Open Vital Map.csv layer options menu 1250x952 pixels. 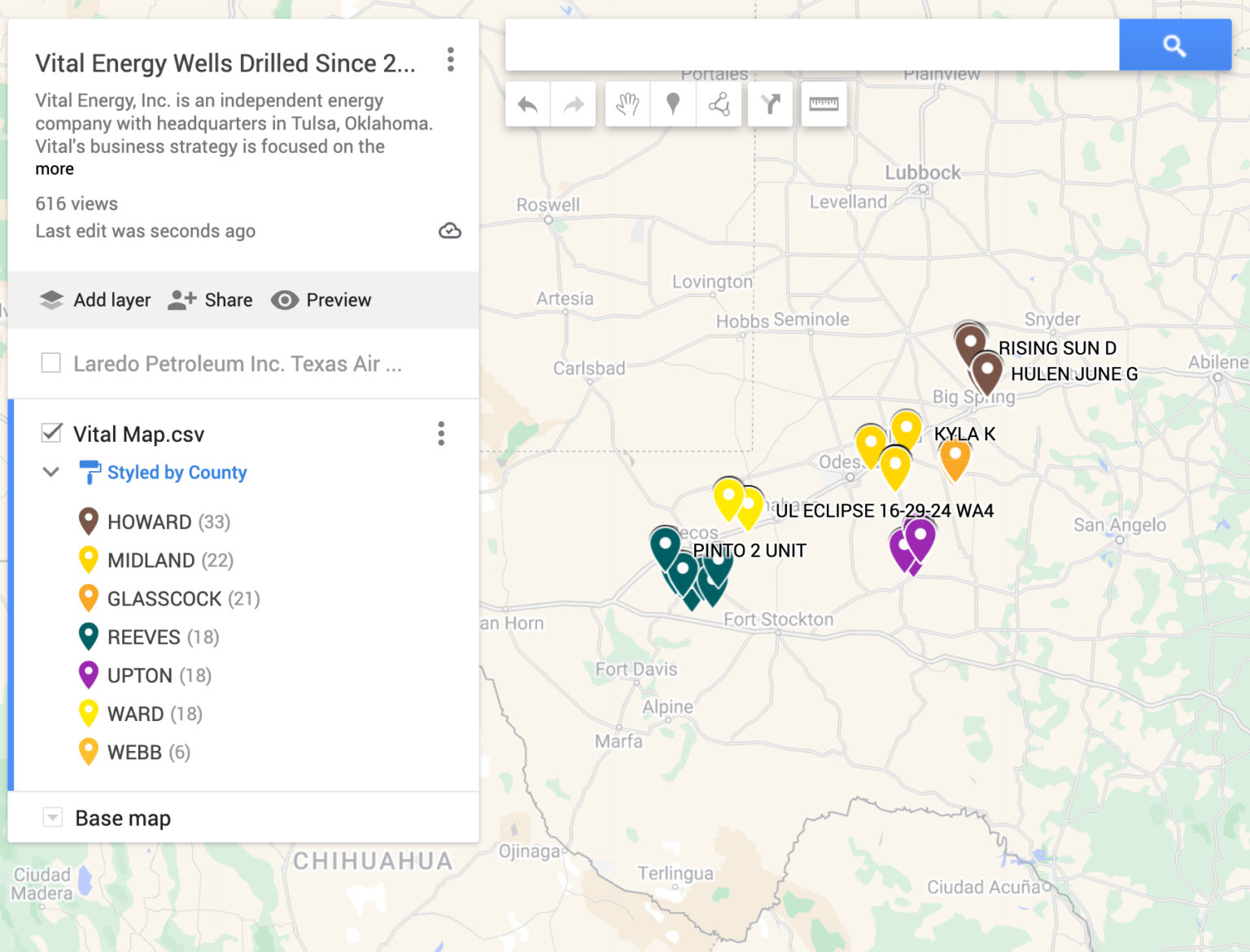441,434
